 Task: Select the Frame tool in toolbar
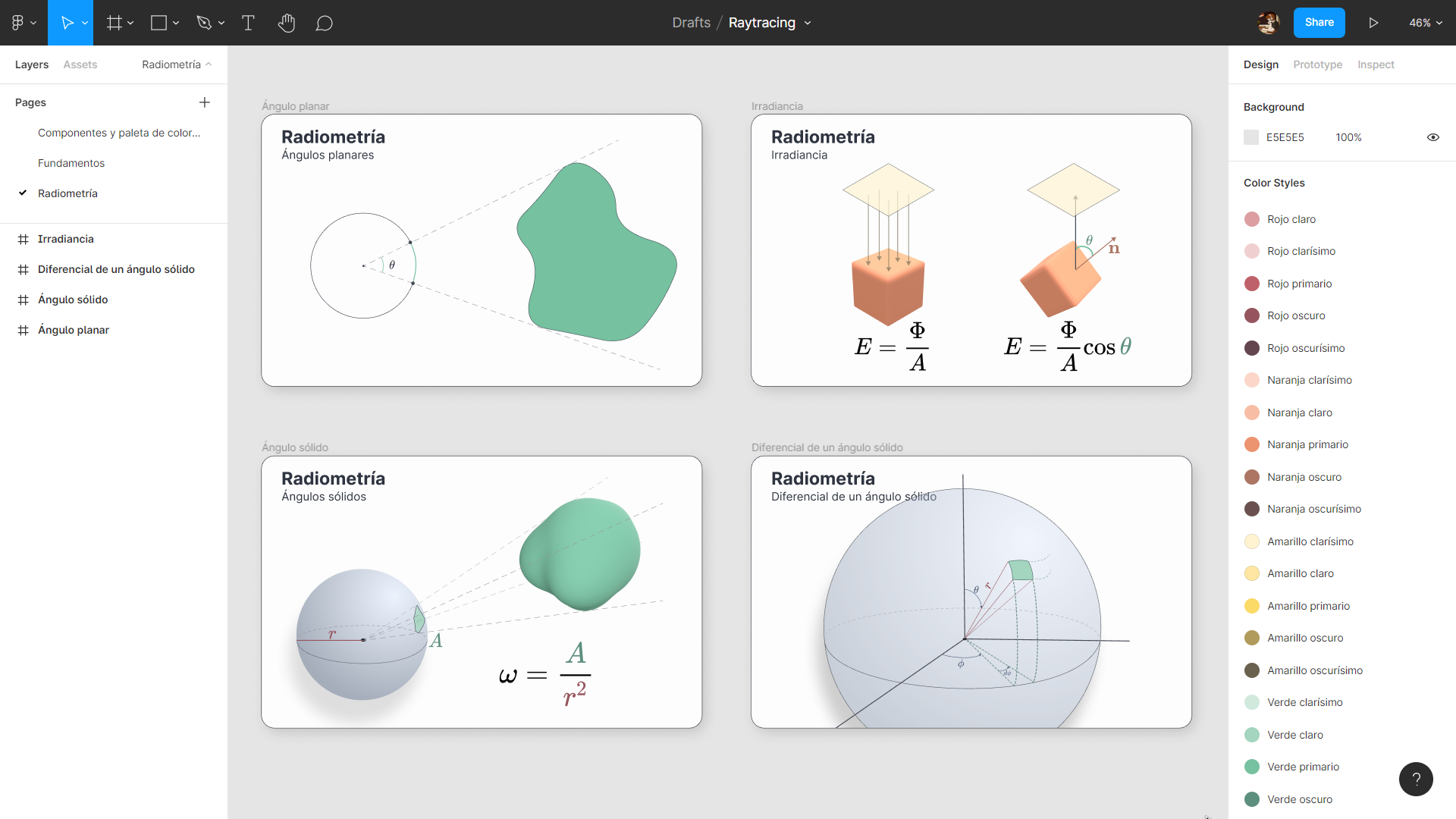click(112, 23)
